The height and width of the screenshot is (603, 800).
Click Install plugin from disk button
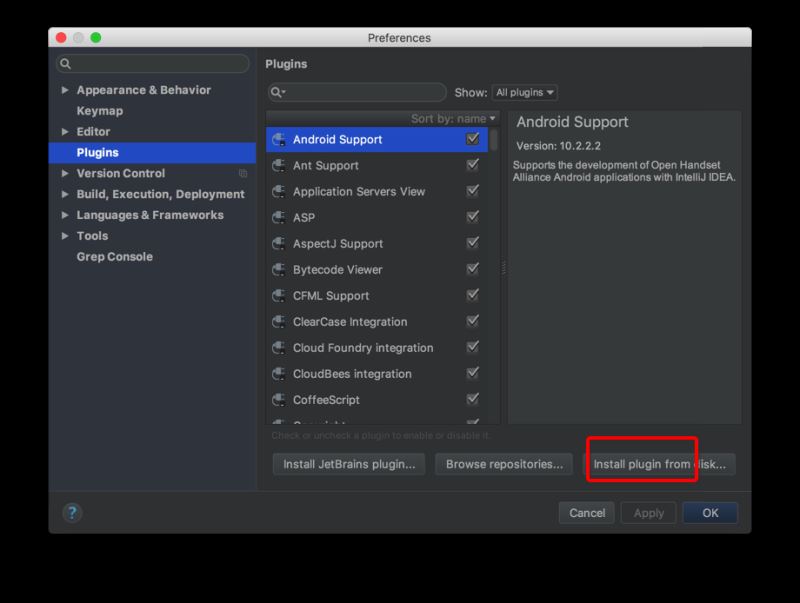(659, 464)
